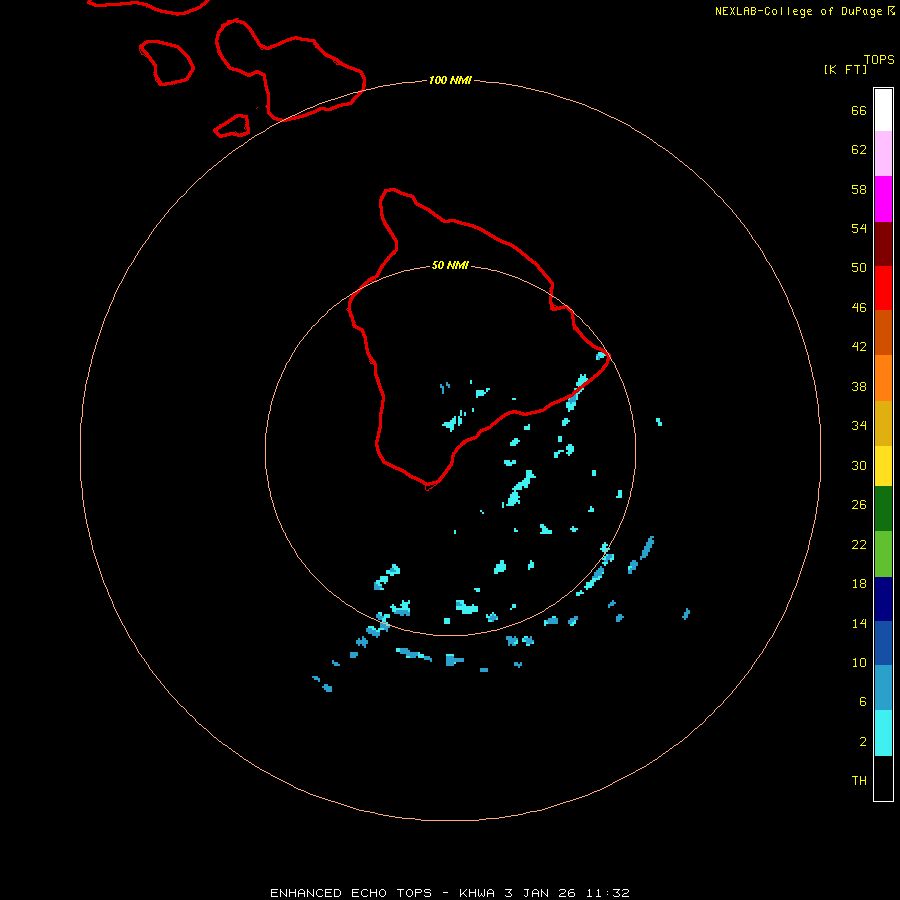The image size is (900, 900).
Task: Click the white swatch atop the tops legend
Action: (883, 110)
